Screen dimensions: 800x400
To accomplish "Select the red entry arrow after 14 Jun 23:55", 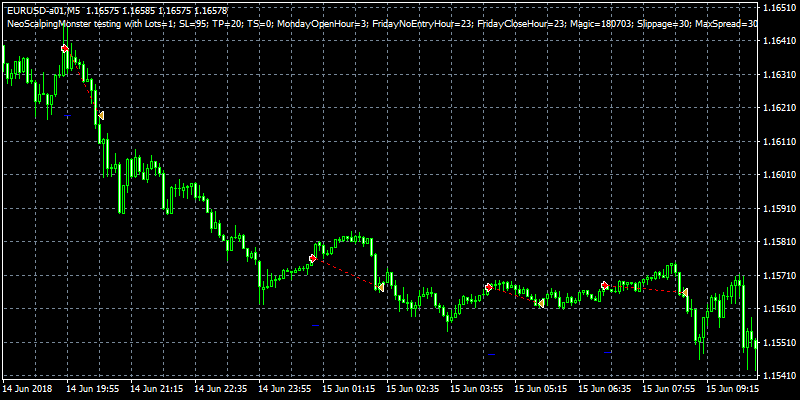I will pos(313,258).
